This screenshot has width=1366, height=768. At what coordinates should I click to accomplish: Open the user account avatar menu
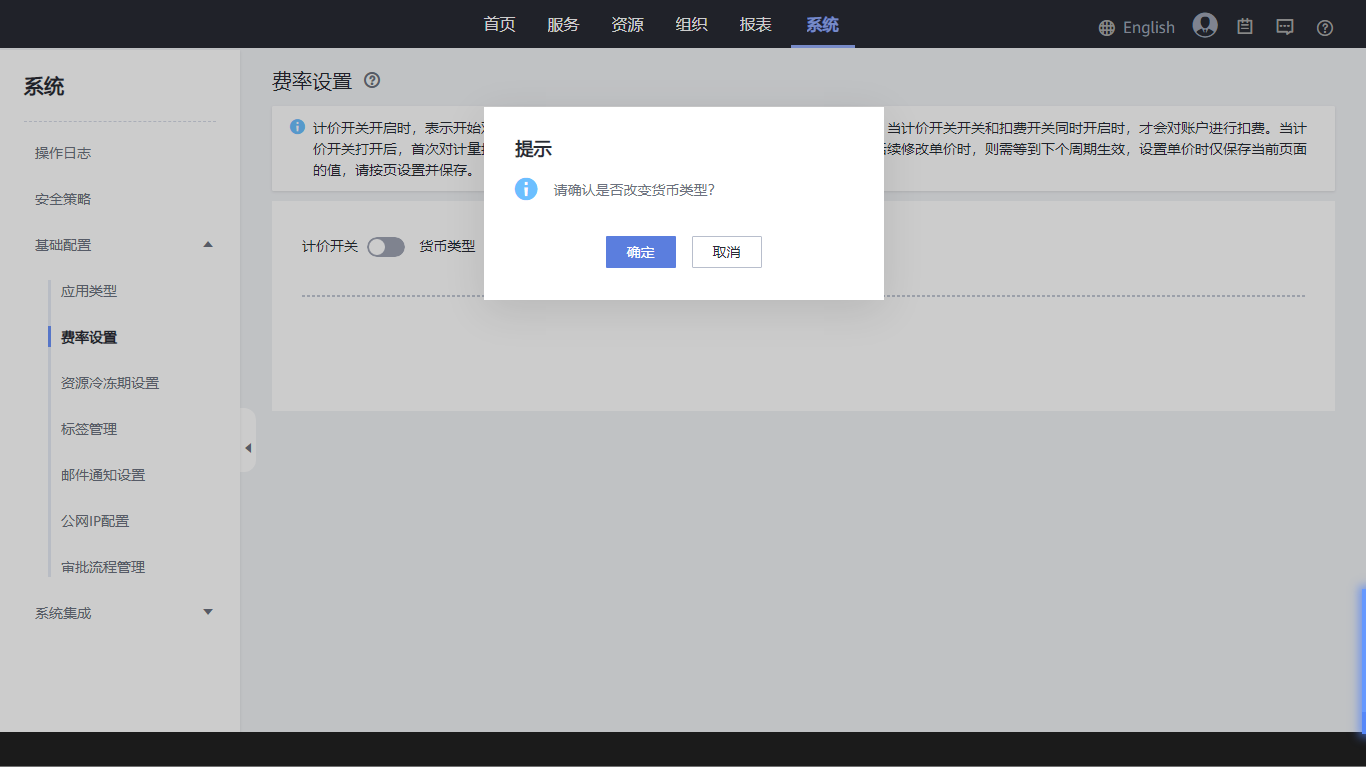1205,26
